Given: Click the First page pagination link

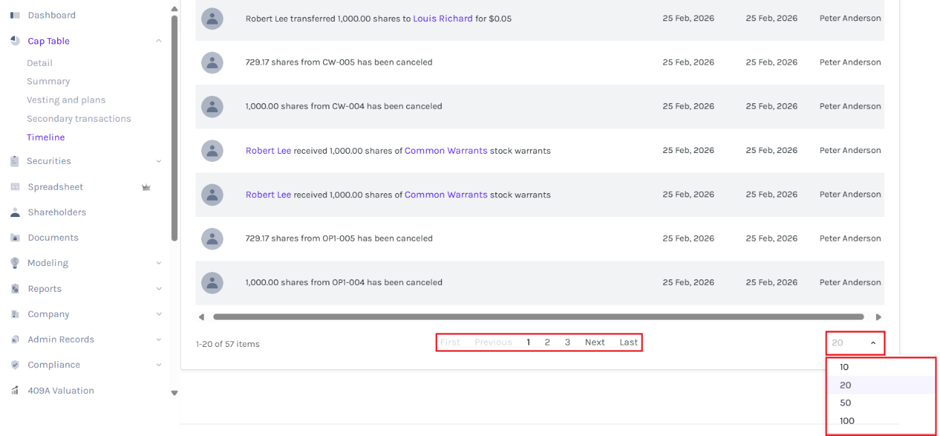Looking at the screenshot, I should pyautogui.click(x=450, y=342).
